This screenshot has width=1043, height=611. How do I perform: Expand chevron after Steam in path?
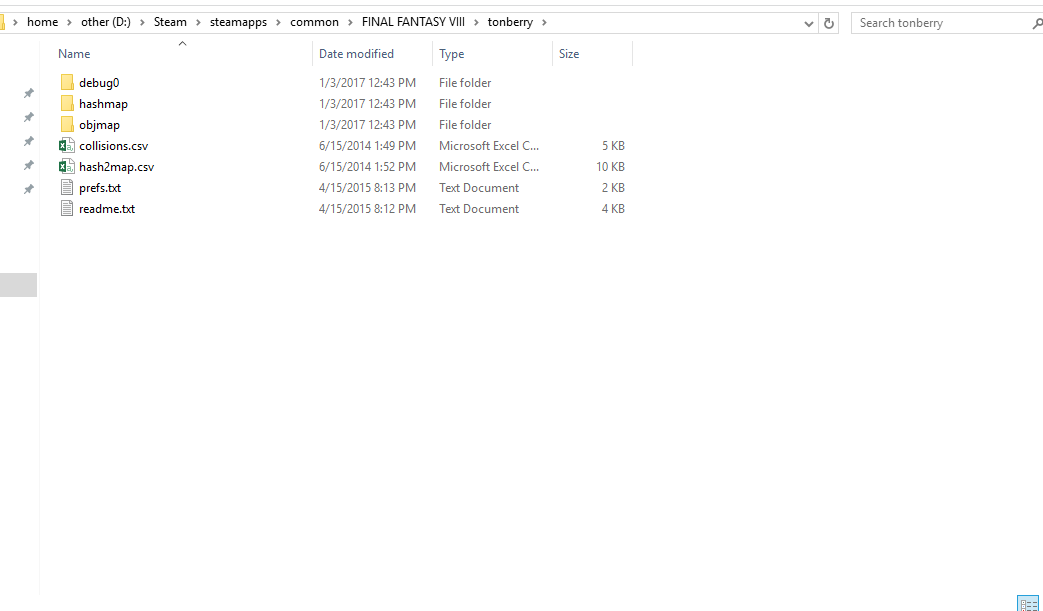198,23
